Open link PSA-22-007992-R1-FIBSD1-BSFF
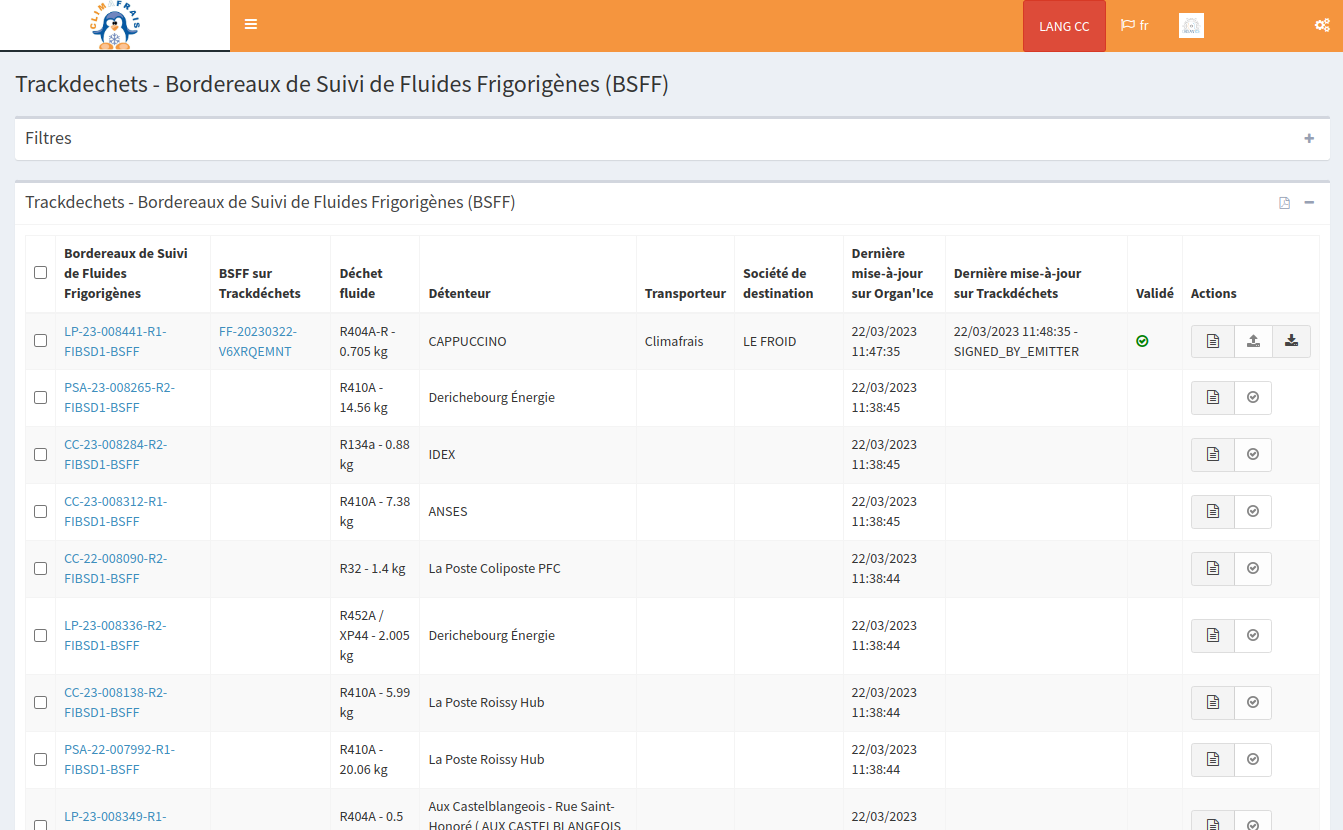Image resolution: width=1343 pixels, height=830 pixels. 119,759
